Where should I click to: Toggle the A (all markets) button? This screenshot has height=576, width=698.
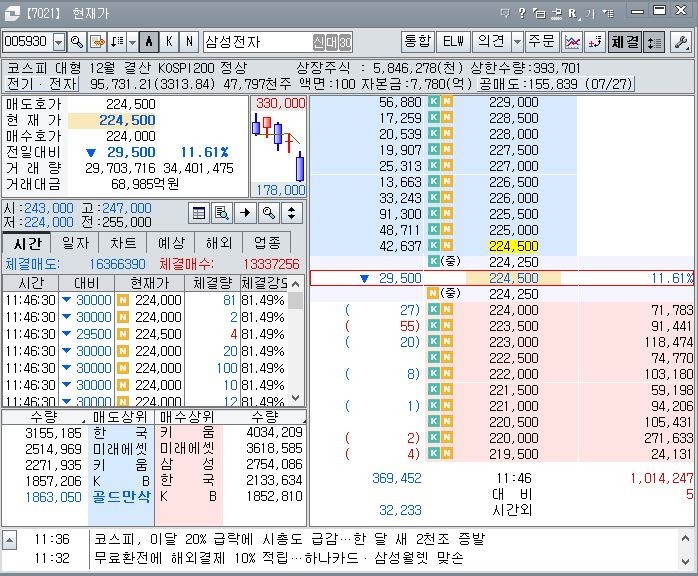coord(149,42)
